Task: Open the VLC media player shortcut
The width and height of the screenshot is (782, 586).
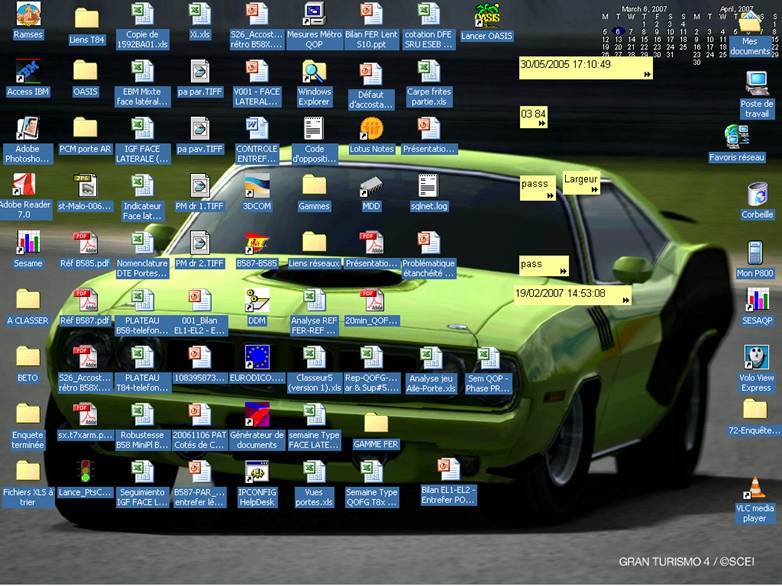Action: pyautogui.click(x=756, y=489)
